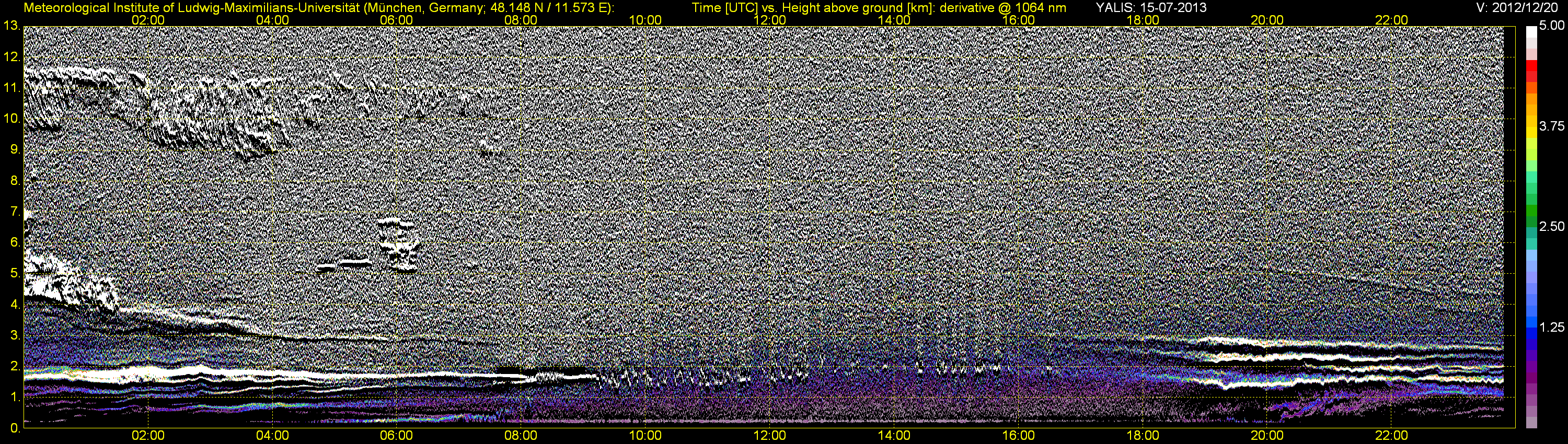Viewport: 1568px width, 444px height.
Task: Click the 18:00 label on the bottom time axis
Action: tap(1143, 436)
